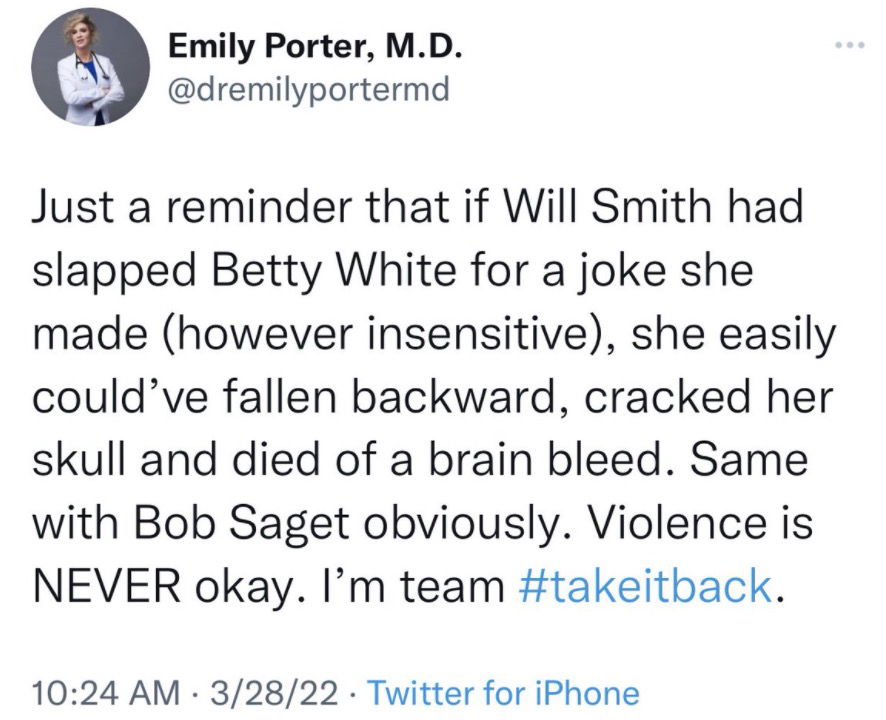Click the phrase "(however insensitive)"
This screenshot has height=720, width=886.
click(x=383, y=334)
